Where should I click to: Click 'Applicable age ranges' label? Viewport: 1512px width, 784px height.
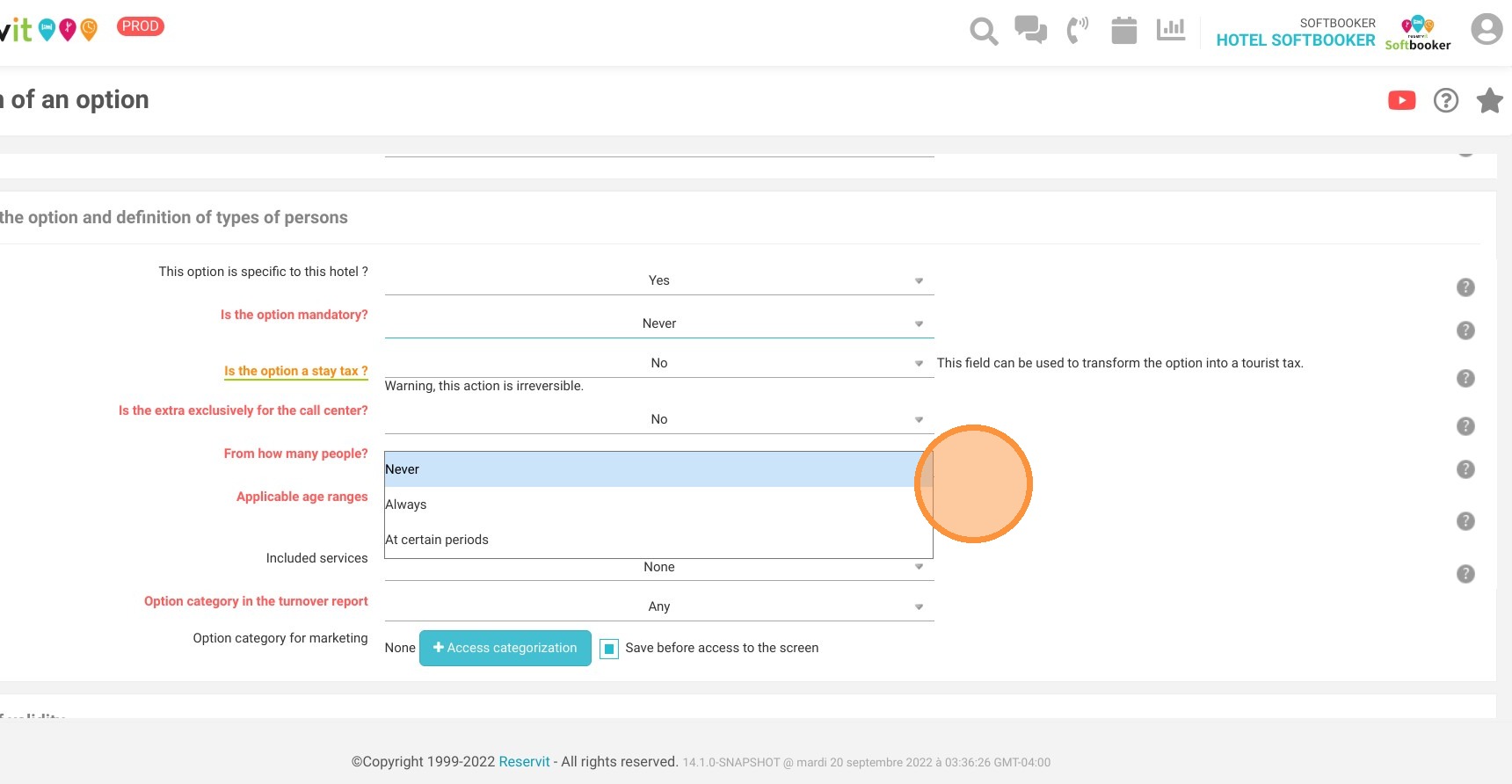tap(302, 497)
